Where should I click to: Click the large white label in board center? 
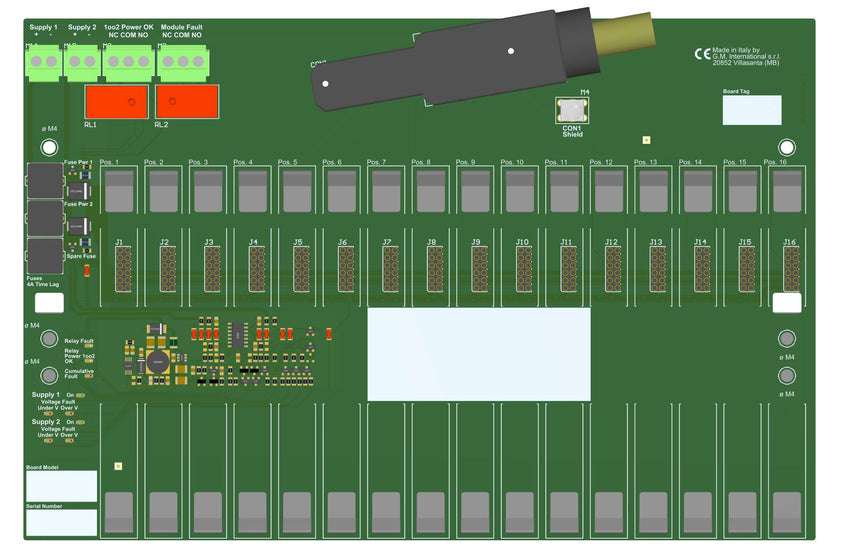[x=478, y=354]
